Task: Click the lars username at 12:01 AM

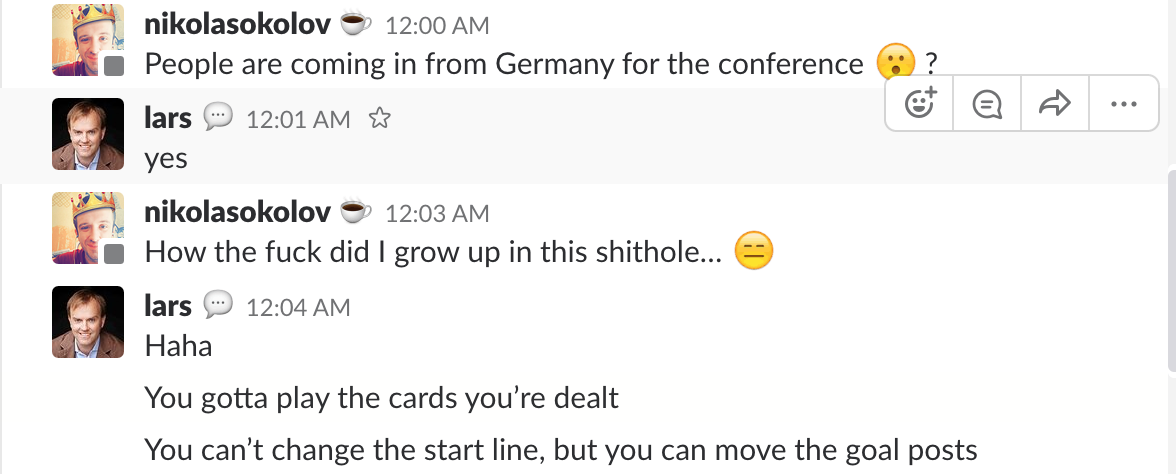Action: coord(168,118)
